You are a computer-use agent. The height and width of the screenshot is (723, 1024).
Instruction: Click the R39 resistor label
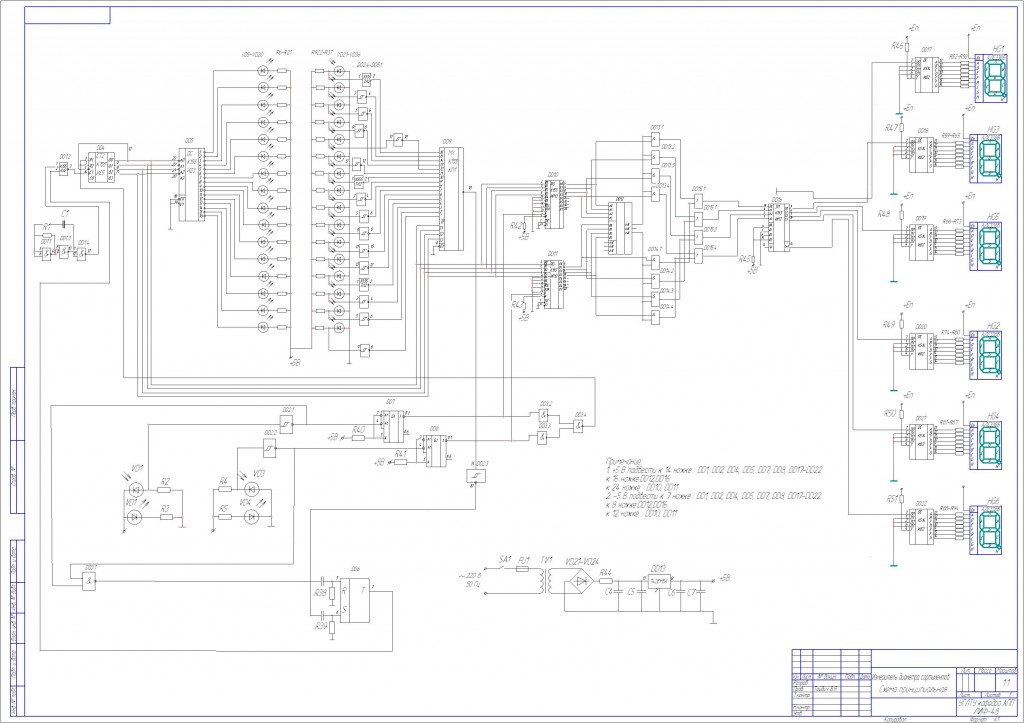pyautogui.click(x=321, y=626)
